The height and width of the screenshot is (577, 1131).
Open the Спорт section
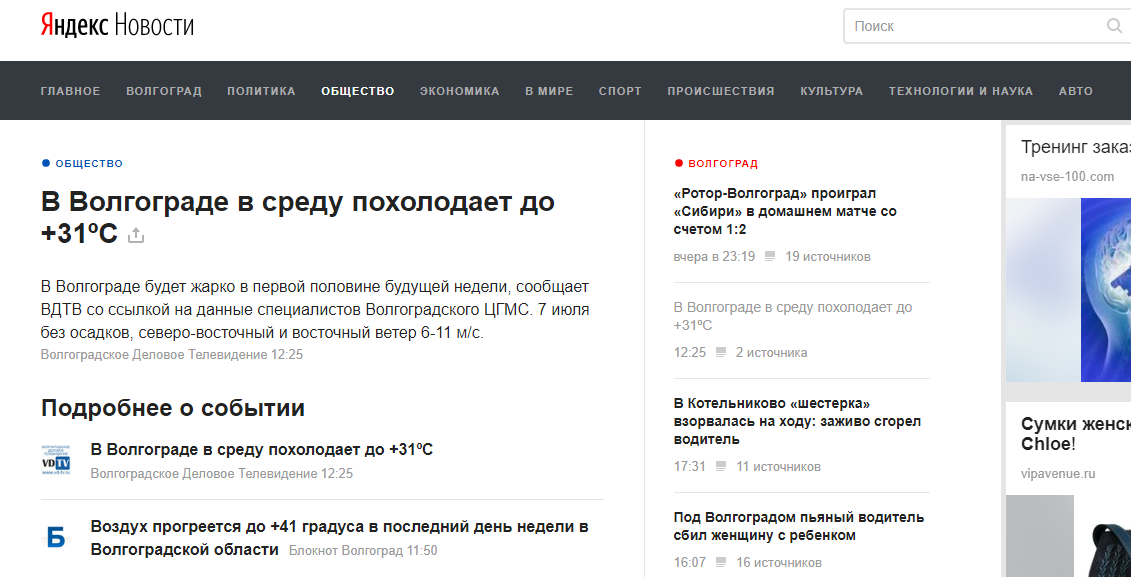620,91
